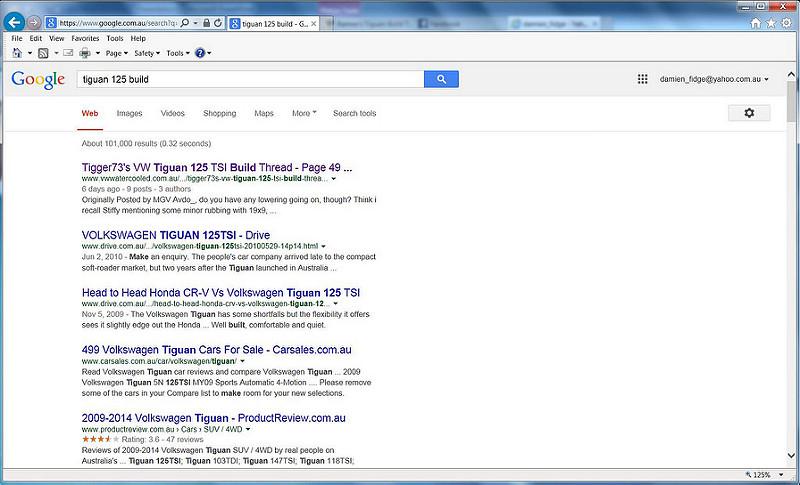Select the 'tiguan 125 build' browser tab
This screenshot has width=800, height=485.
(273, 23)
